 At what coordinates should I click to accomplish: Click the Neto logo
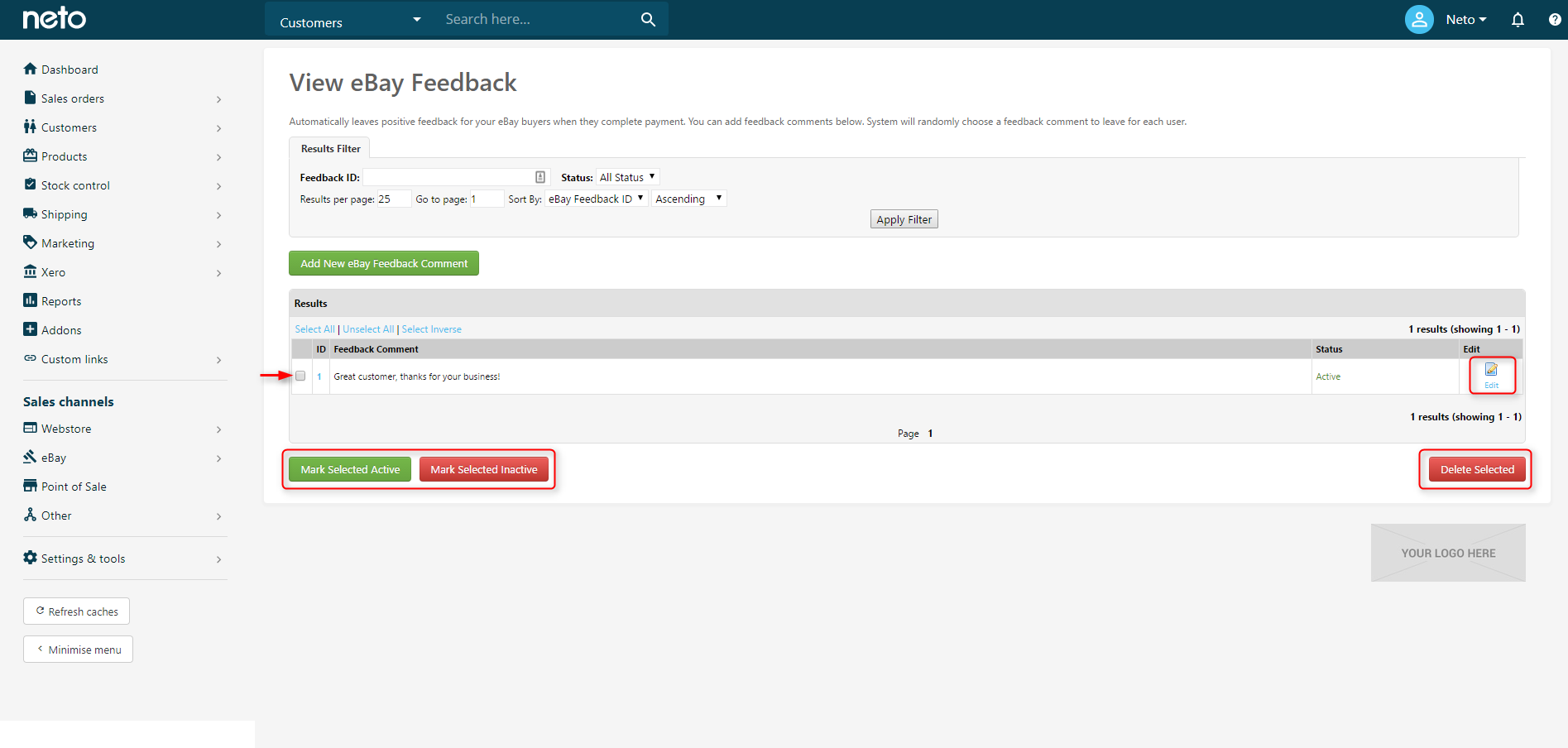(x=55, y=18)
